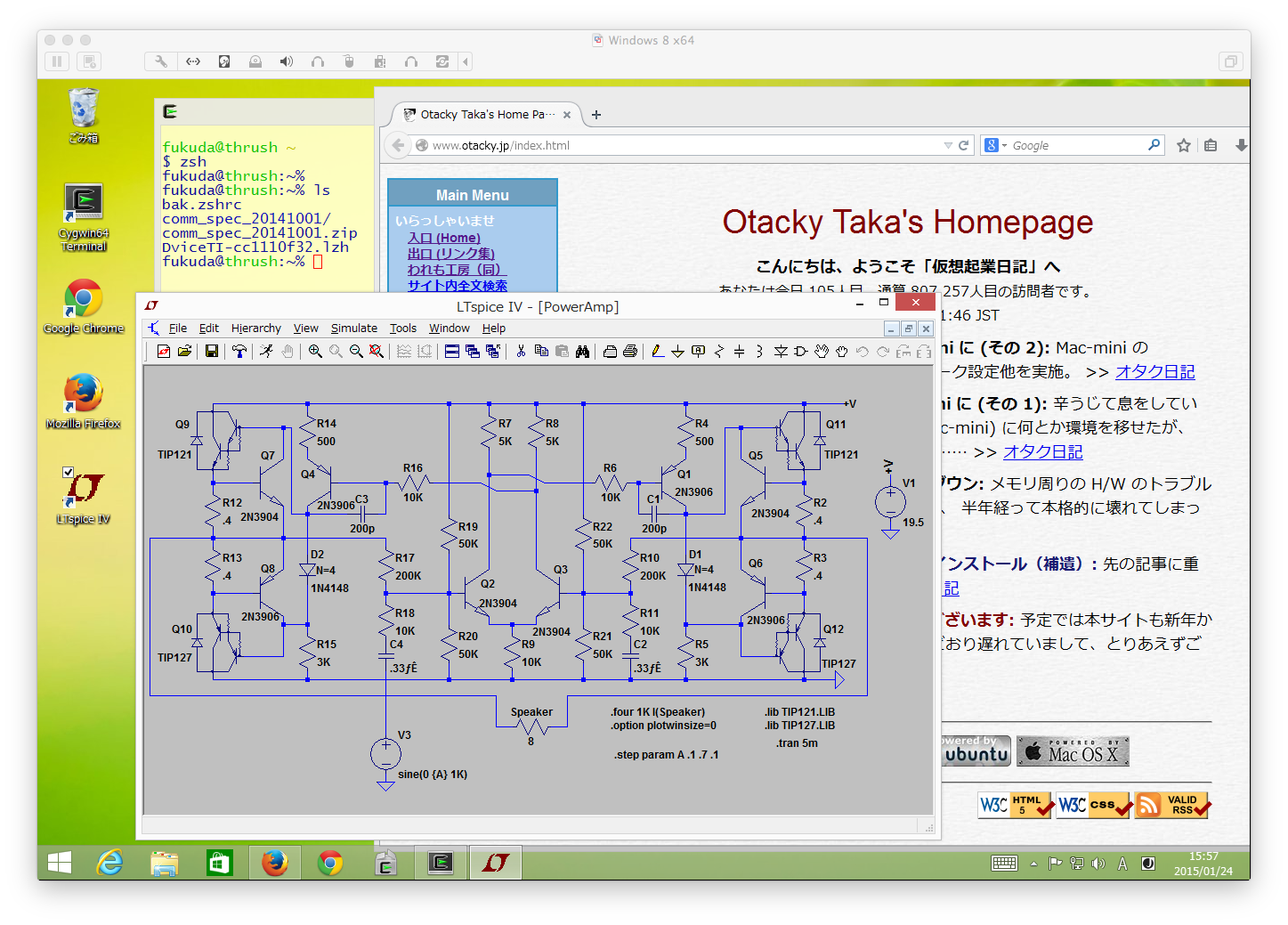The image size is (1288, 925).
Task: Click the Cygwin terminal prompt area
Action: [x=318, y=262]
